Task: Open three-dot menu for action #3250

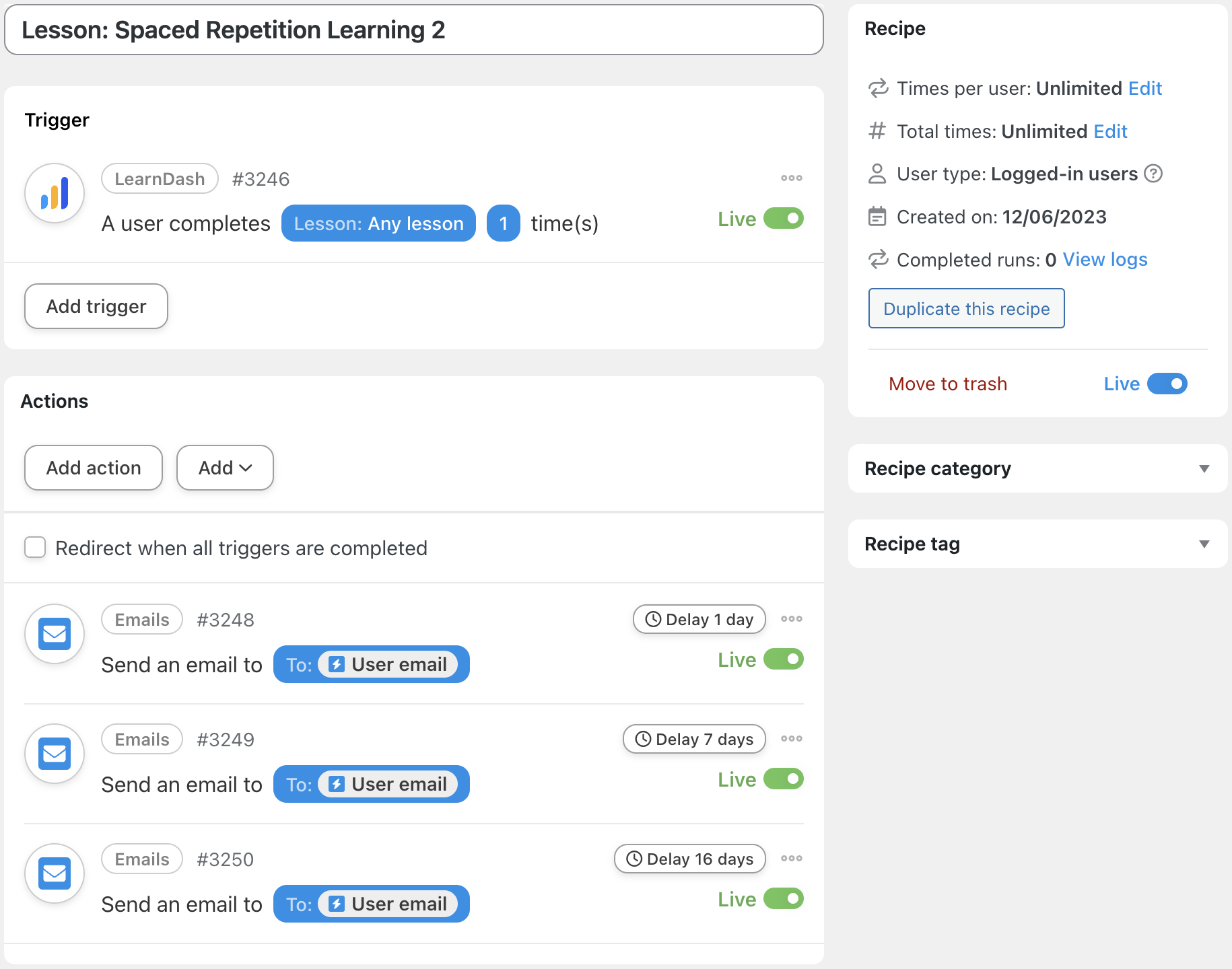Action: point(791,859)
